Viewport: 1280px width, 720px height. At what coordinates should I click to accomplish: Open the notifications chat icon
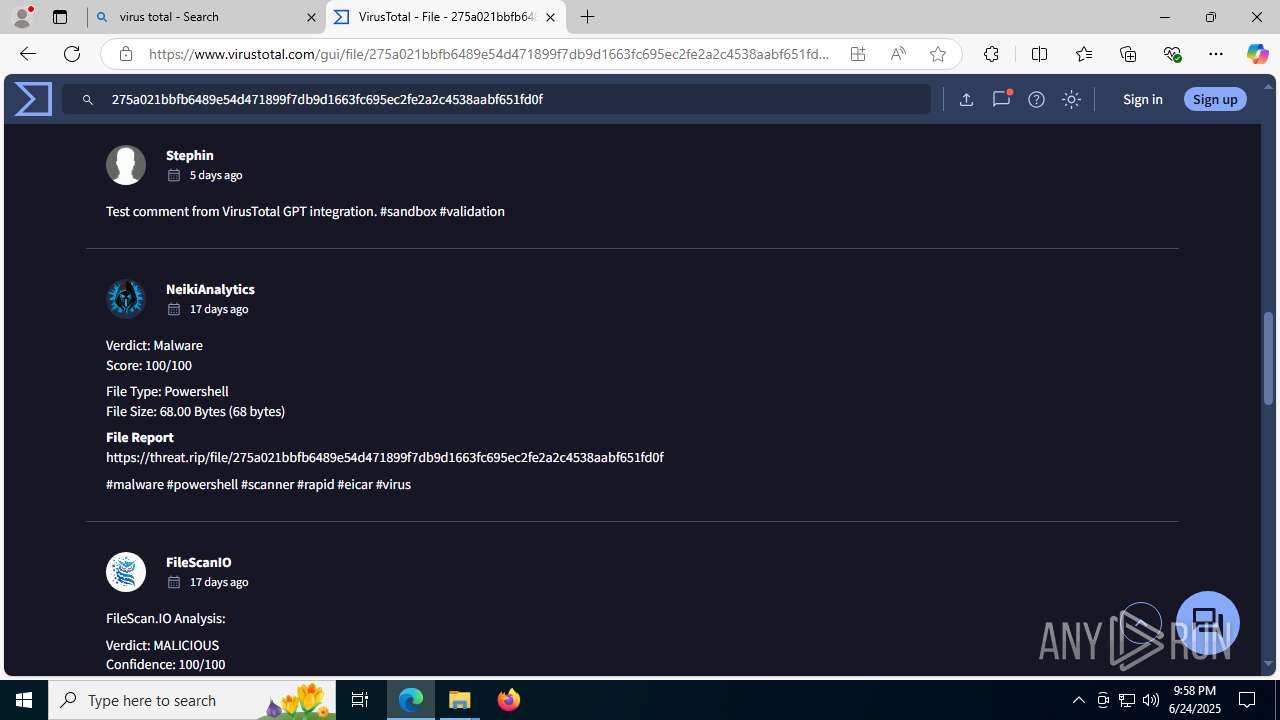(x=1001, y=99)
